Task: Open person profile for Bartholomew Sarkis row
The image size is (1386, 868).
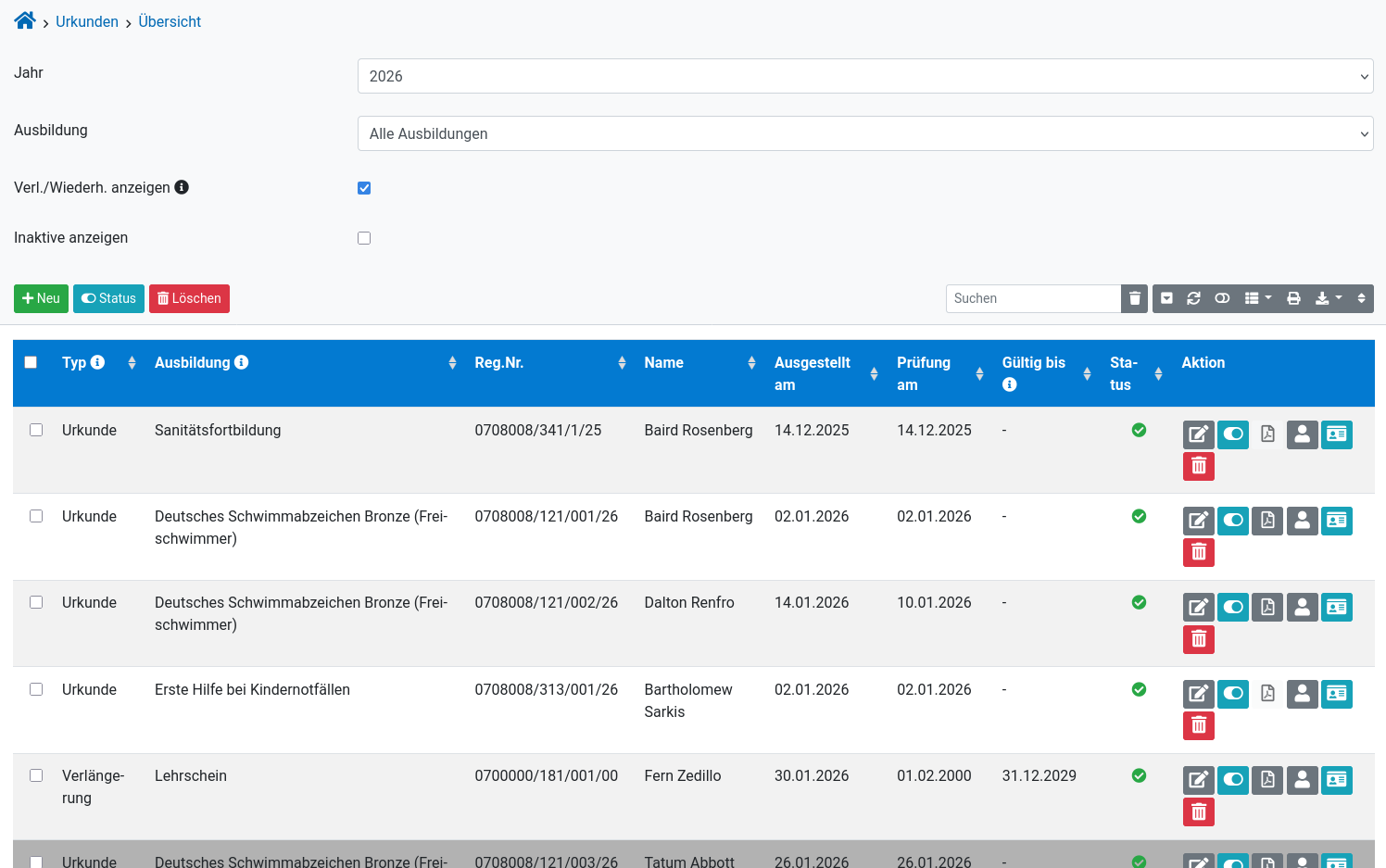Action: point(1302,694)
